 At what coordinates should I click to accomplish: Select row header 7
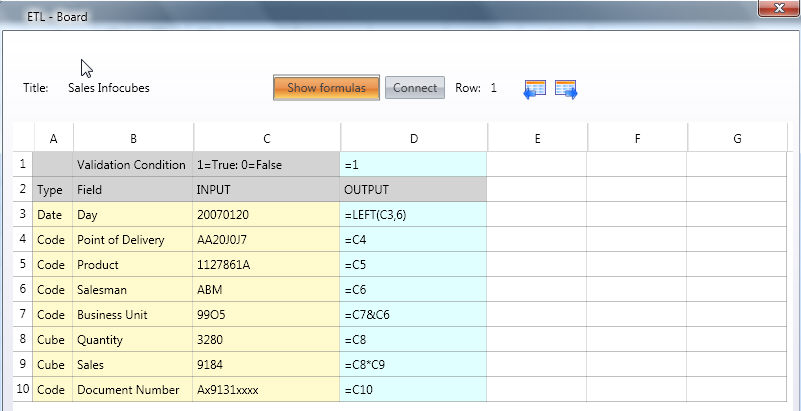pos(22,314)
